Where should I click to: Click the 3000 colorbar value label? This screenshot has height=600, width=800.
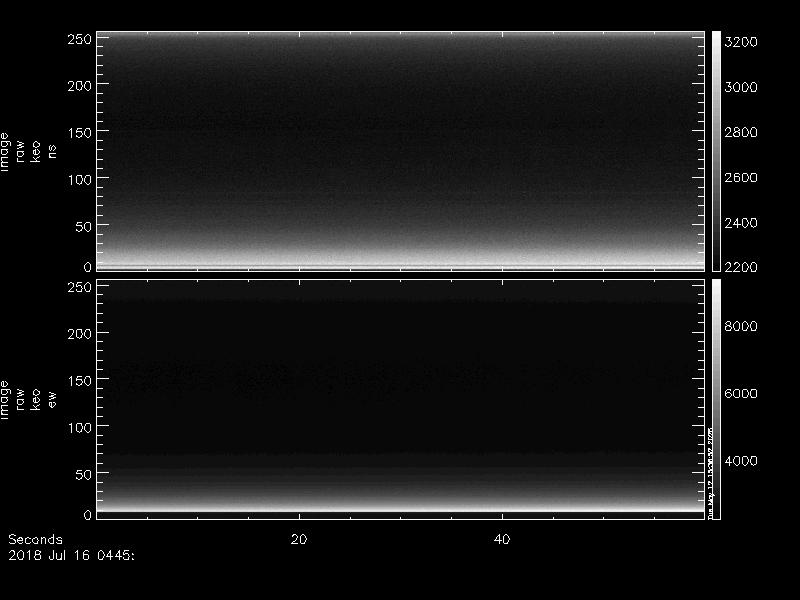coord(741,87)
